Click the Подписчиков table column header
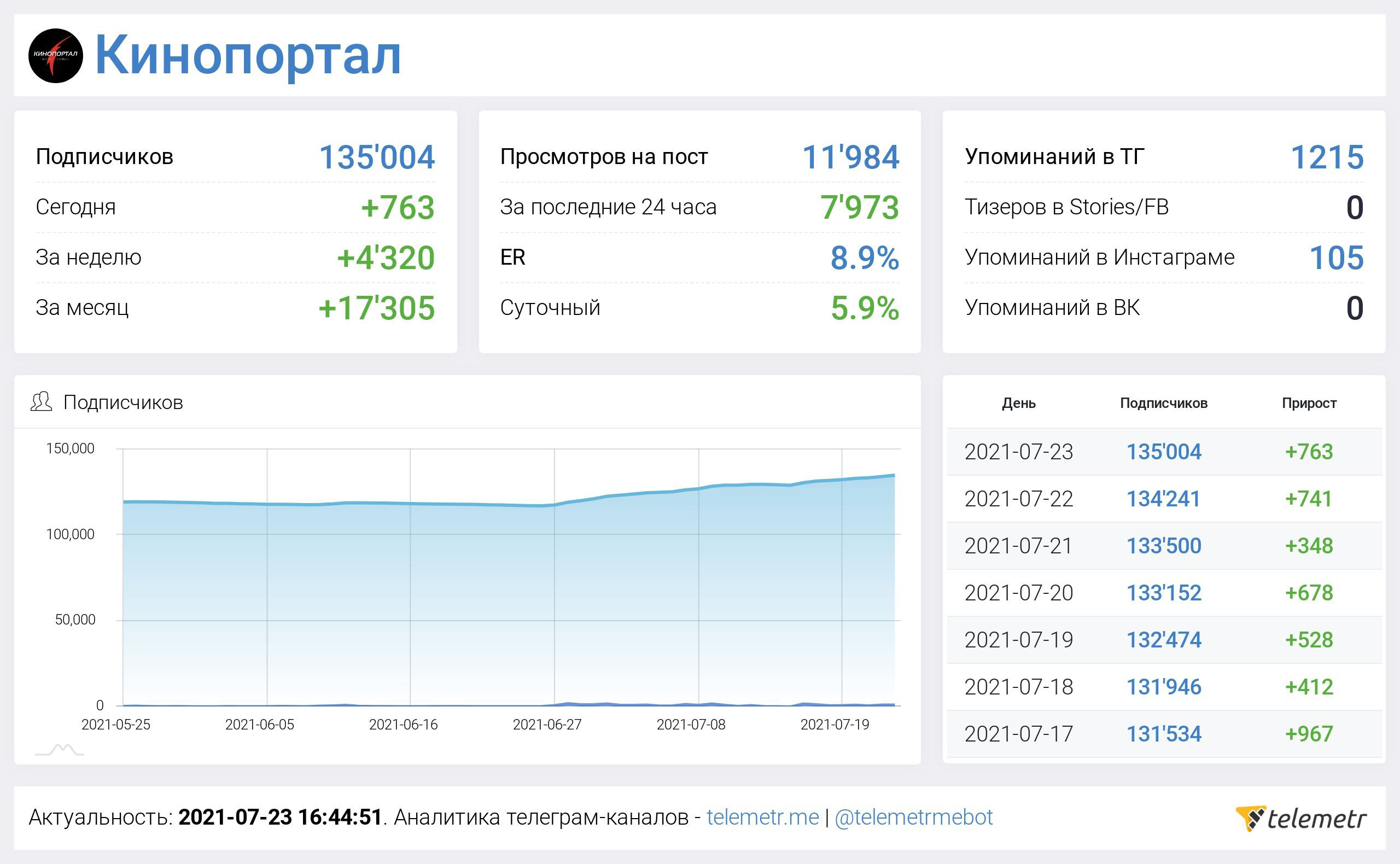1400x864 pixels. tap(1163, 403)
